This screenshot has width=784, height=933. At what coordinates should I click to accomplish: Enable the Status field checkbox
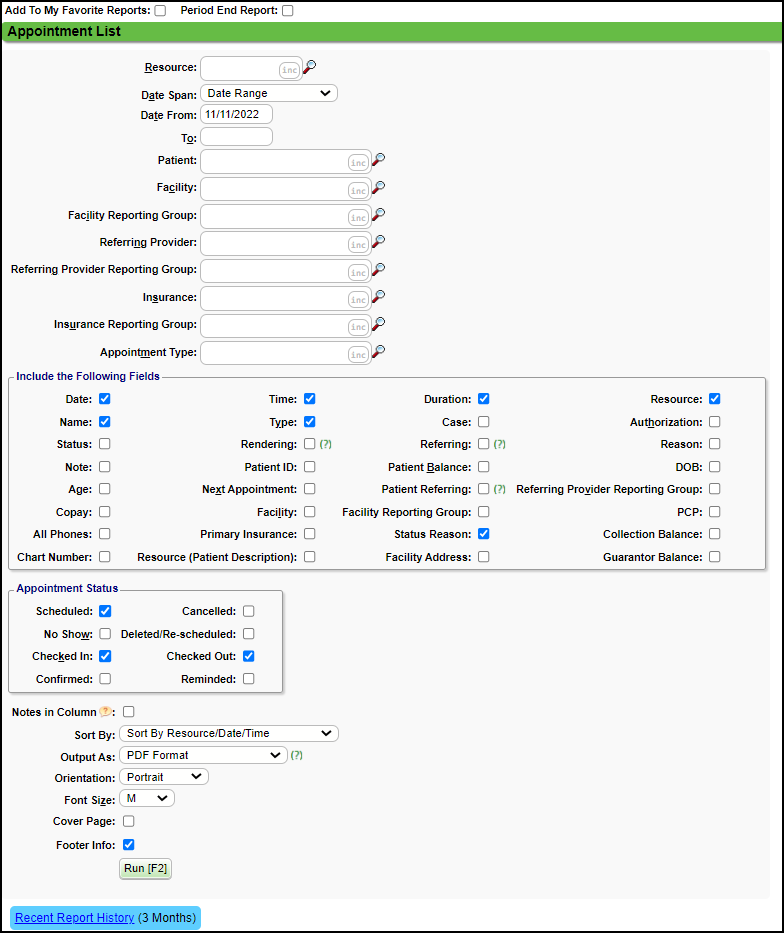click(x=104, y=444)
